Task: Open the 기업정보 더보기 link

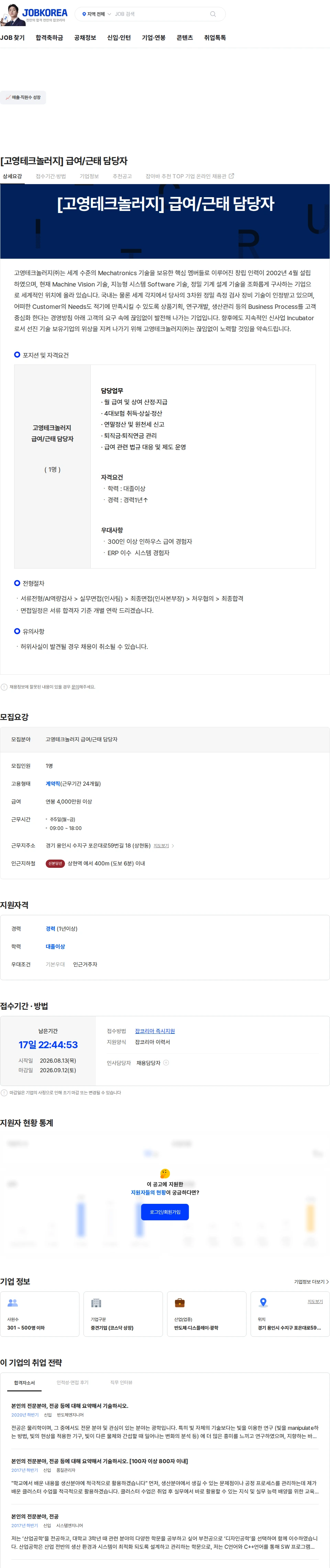Action: (x=311, y=1281)
